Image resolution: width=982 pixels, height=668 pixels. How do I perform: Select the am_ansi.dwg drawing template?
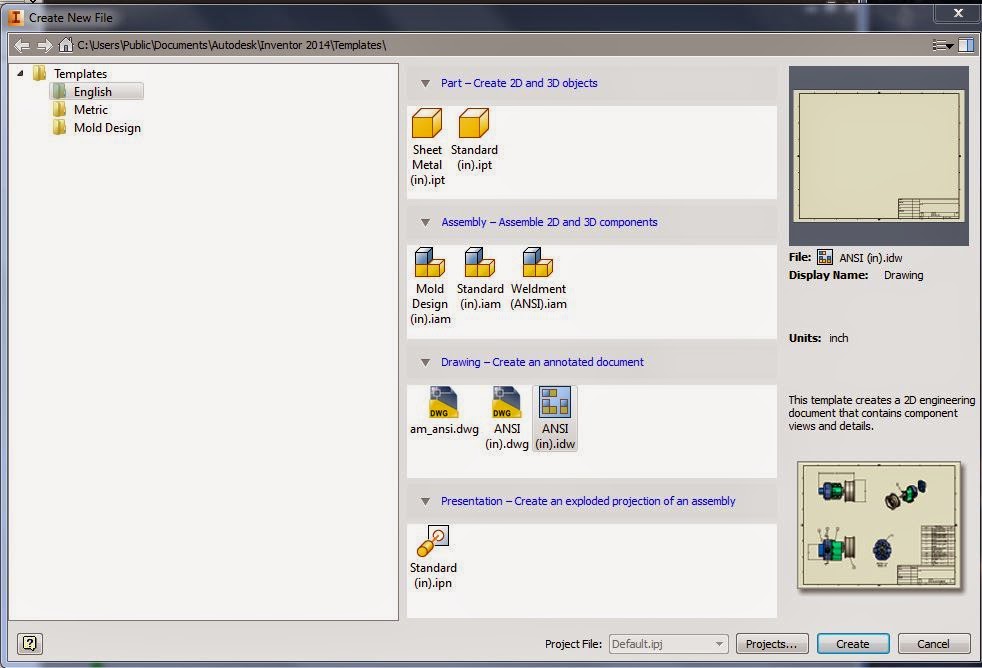444,411
